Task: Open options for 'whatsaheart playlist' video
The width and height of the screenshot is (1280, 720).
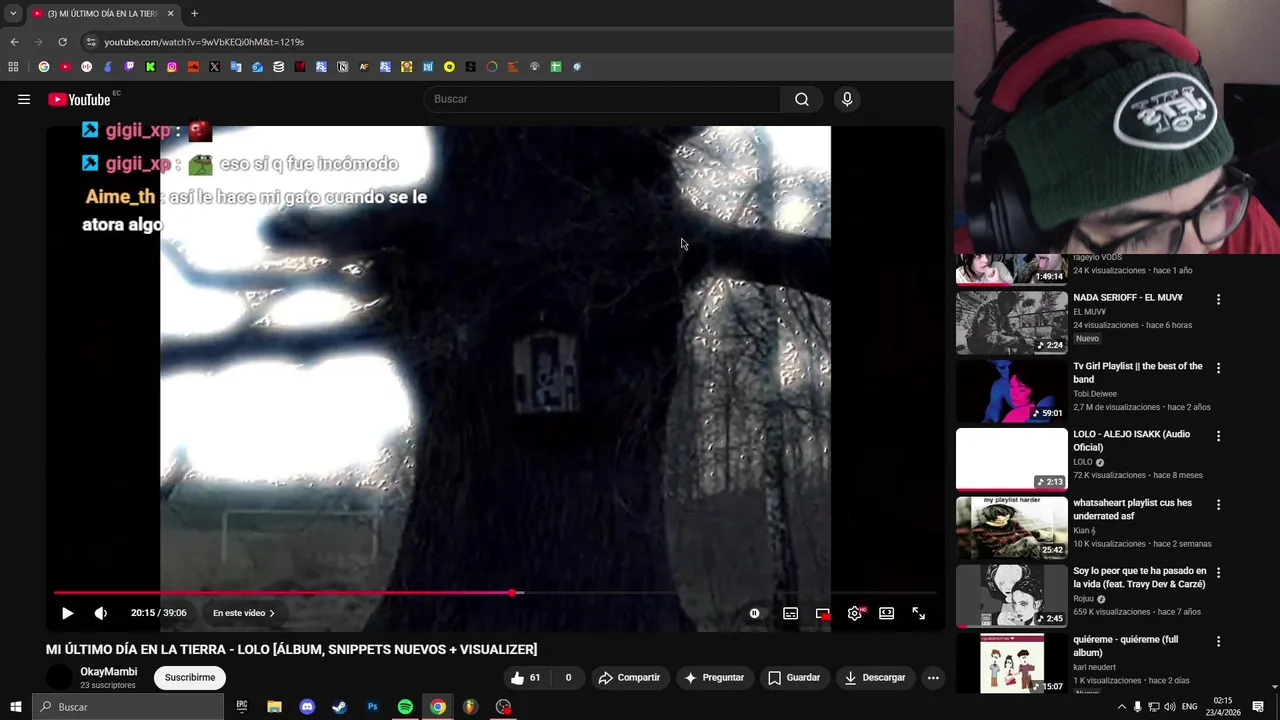Action: pos(1218,505)
